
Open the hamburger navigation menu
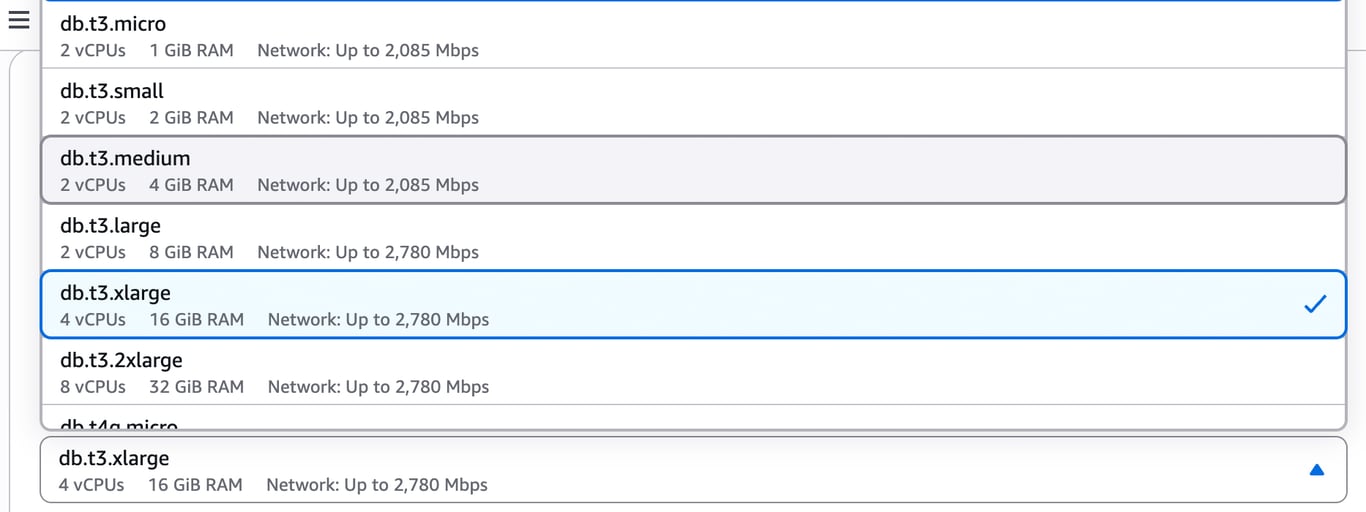coord(18,20)
